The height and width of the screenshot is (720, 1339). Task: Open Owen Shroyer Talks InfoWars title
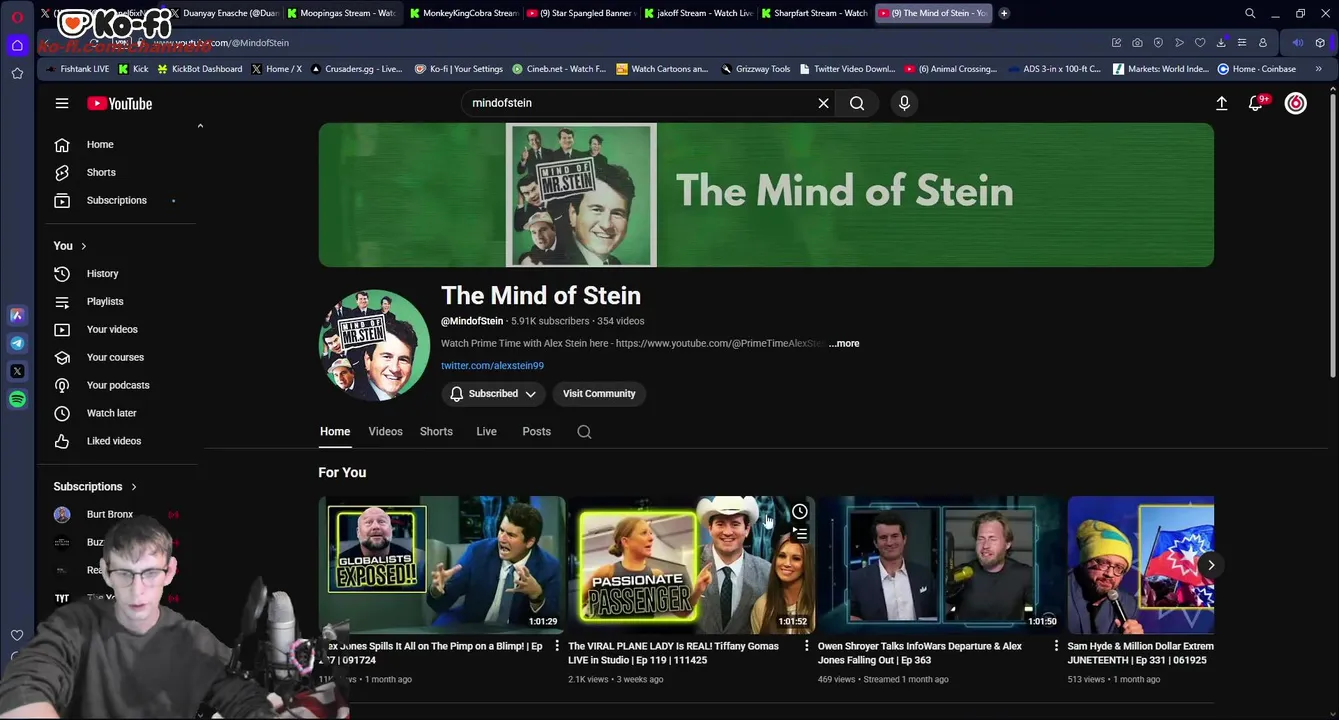(920, 653)
